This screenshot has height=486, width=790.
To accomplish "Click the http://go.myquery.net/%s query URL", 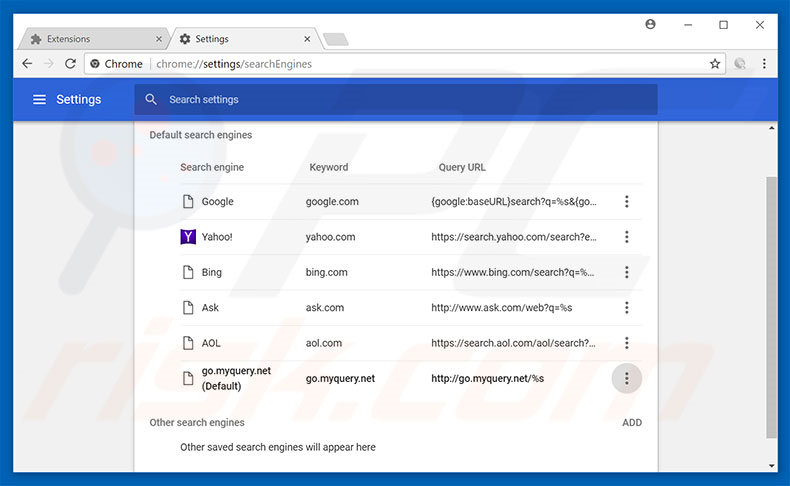I will [x=488, y=378].
